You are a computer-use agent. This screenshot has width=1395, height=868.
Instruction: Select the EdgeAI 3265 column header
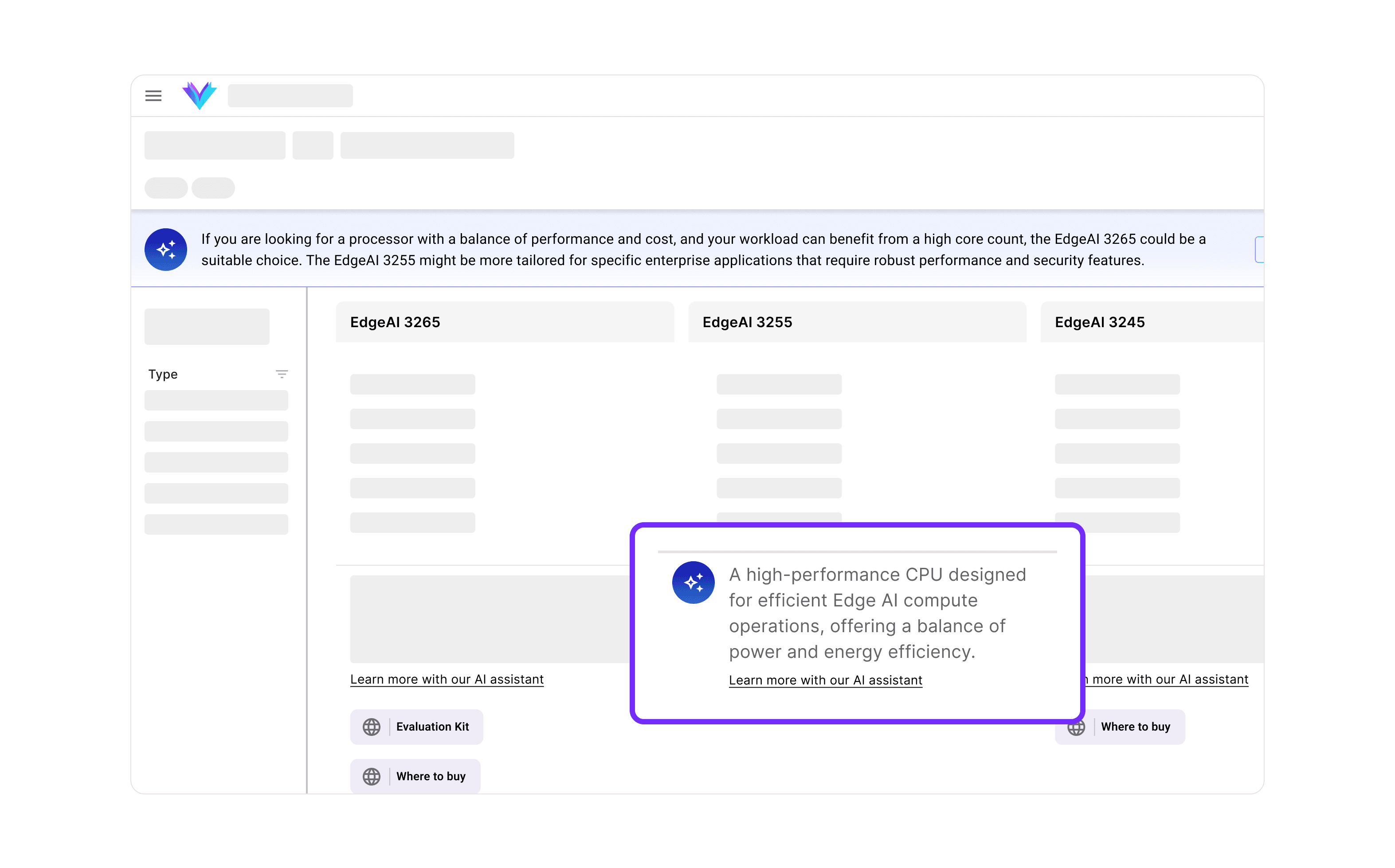tap(395, 322)
